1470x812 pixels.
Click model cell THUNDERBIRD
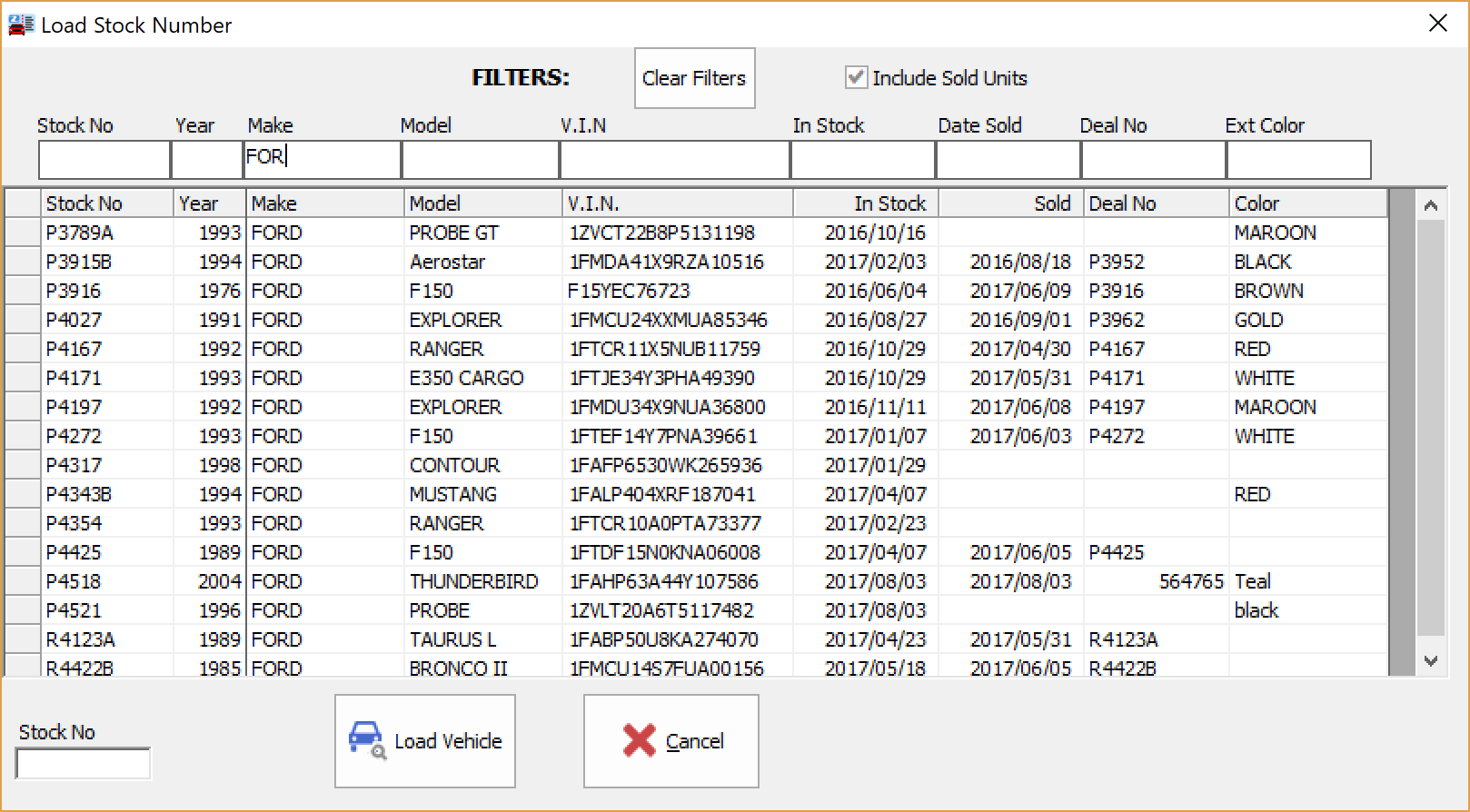coord(474,581)
